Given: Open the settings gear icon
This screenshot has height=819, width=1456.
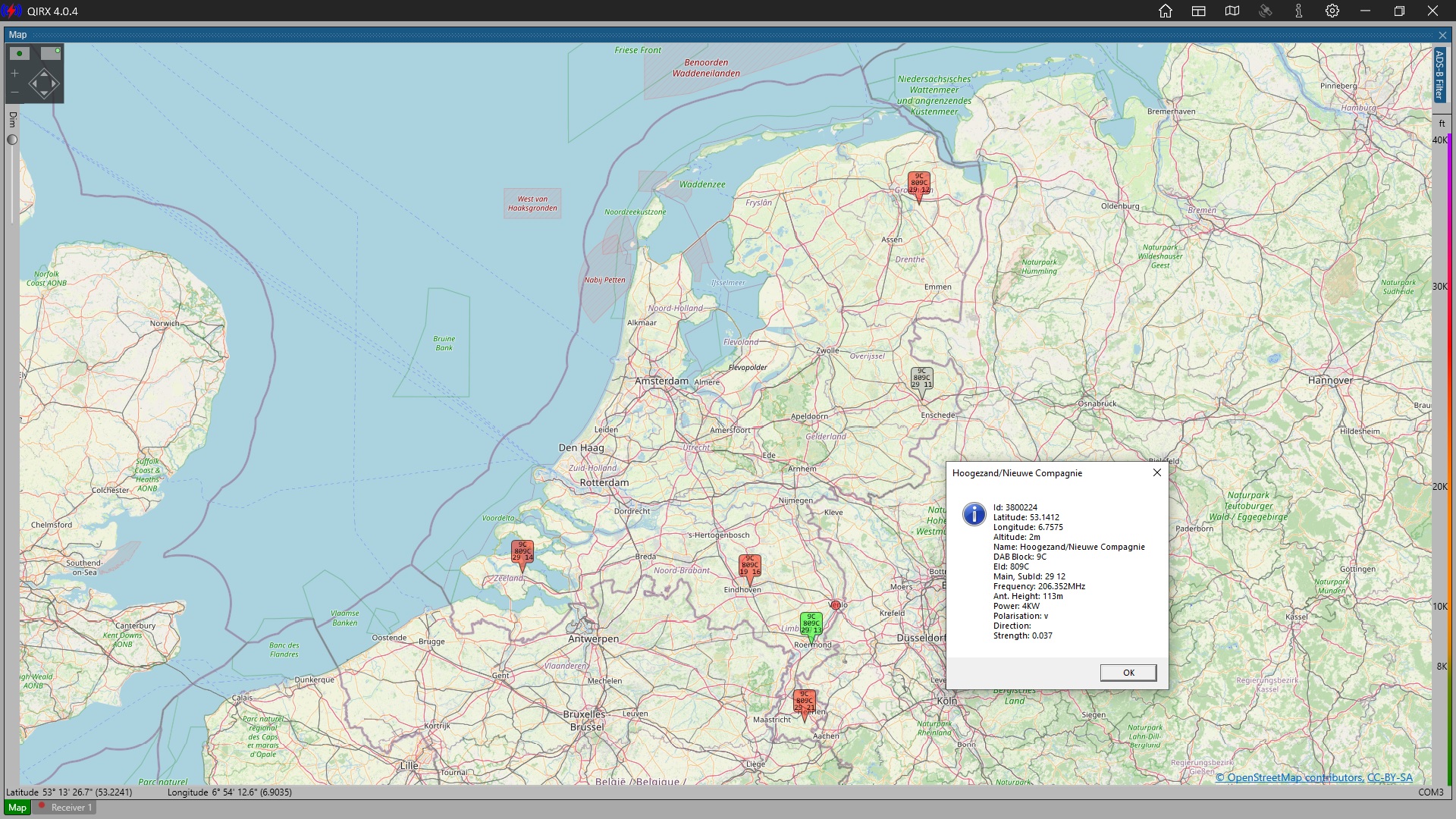Looking at the screenshot, I should [1332, 11].
